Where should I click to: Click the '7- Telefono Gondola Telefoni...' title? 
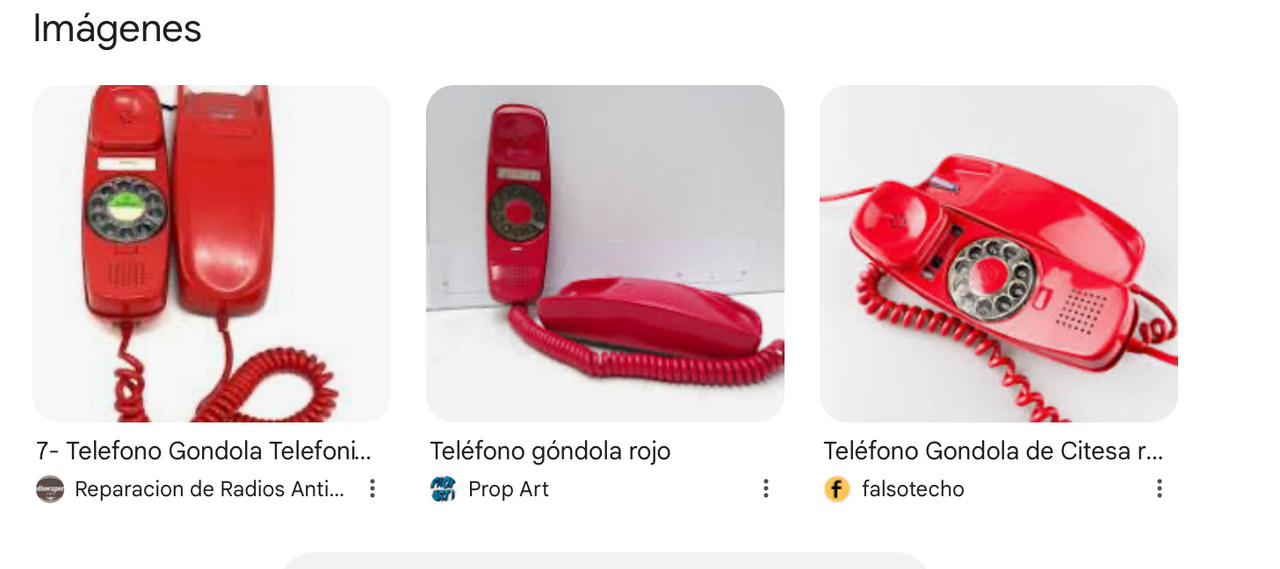[x=203, y=451]
